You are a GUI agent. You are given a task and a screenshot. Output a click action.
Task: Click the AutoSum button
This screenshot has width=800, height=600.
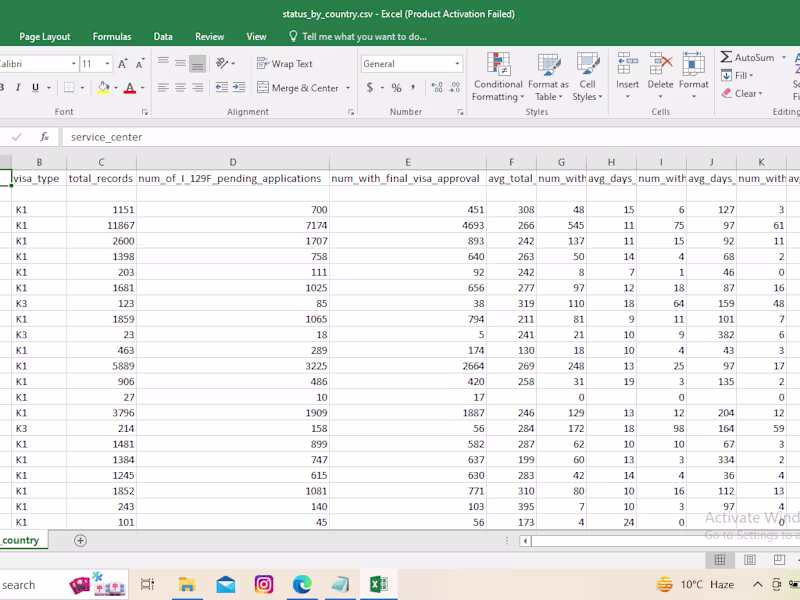point(746,58)
